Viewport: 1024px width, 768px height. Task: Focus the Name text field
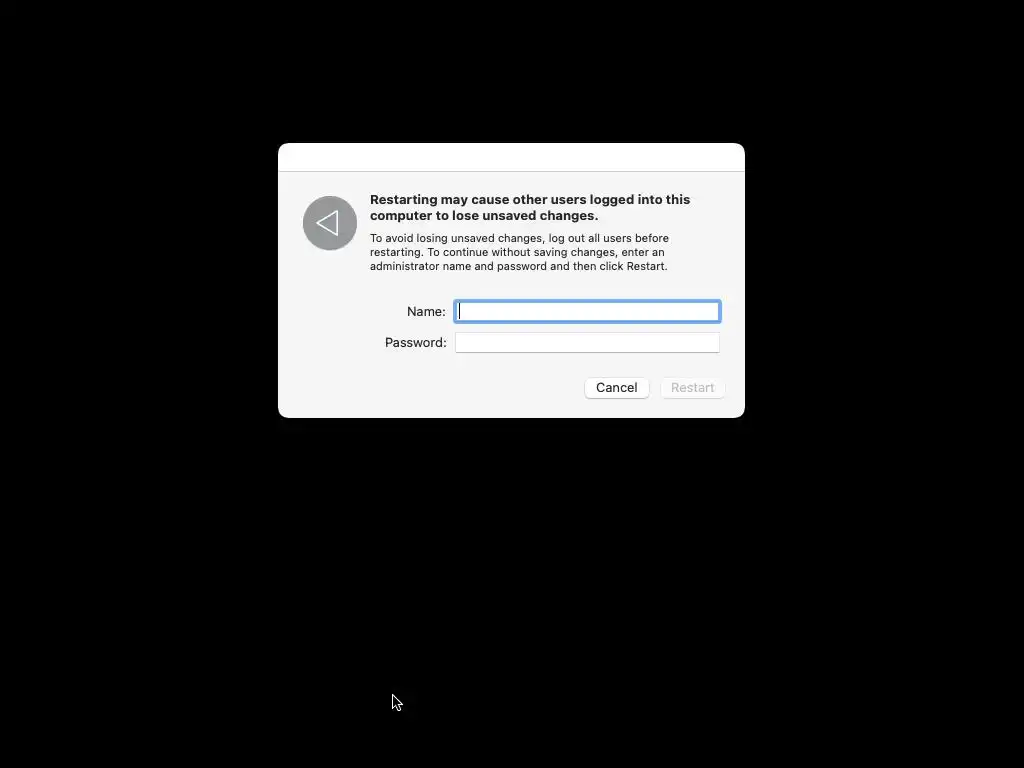pyautogui.click(x=587, y=312)
